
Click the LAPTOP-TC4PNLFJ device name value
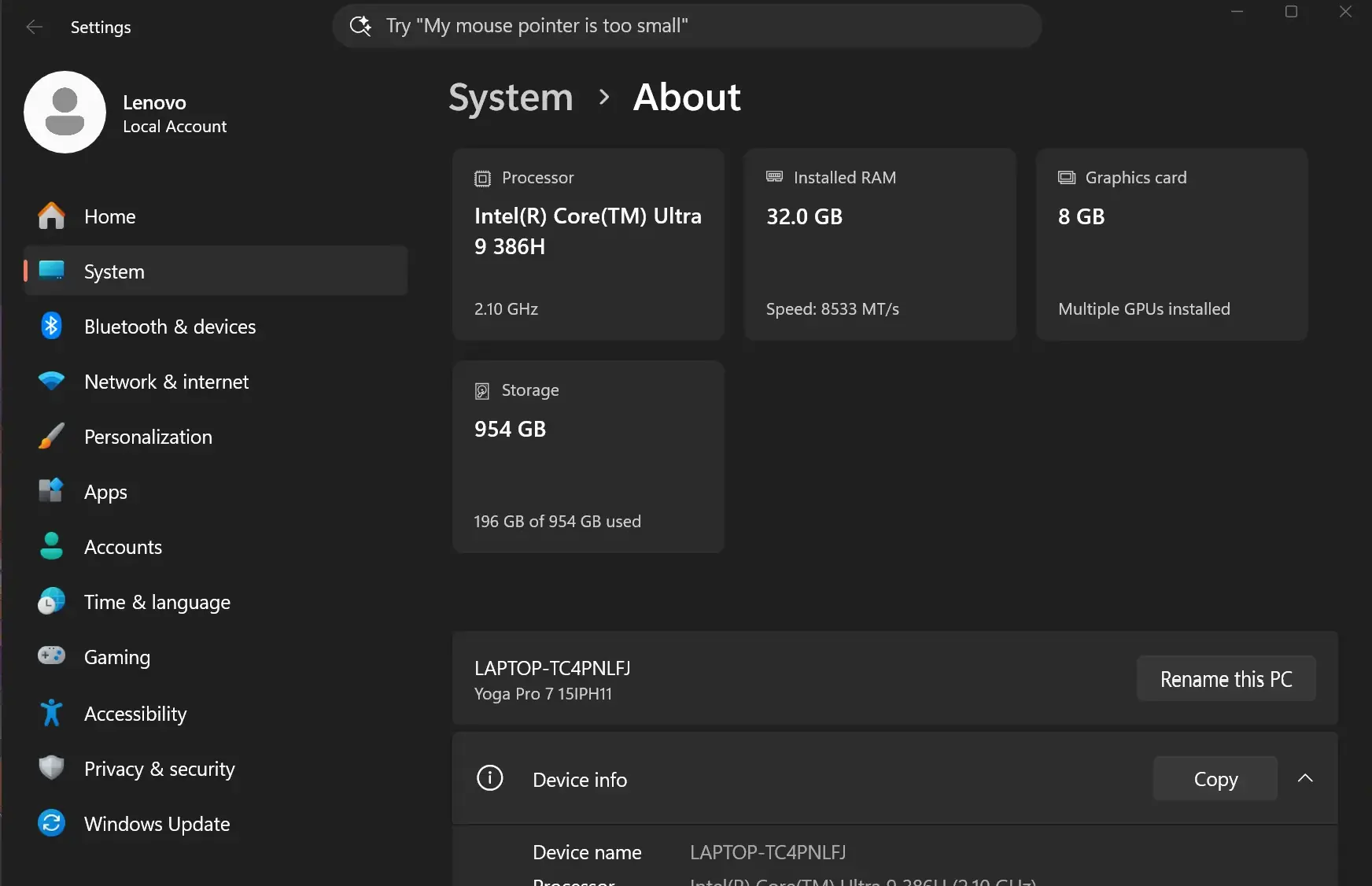pyautogui.click(x=768, y=852)
